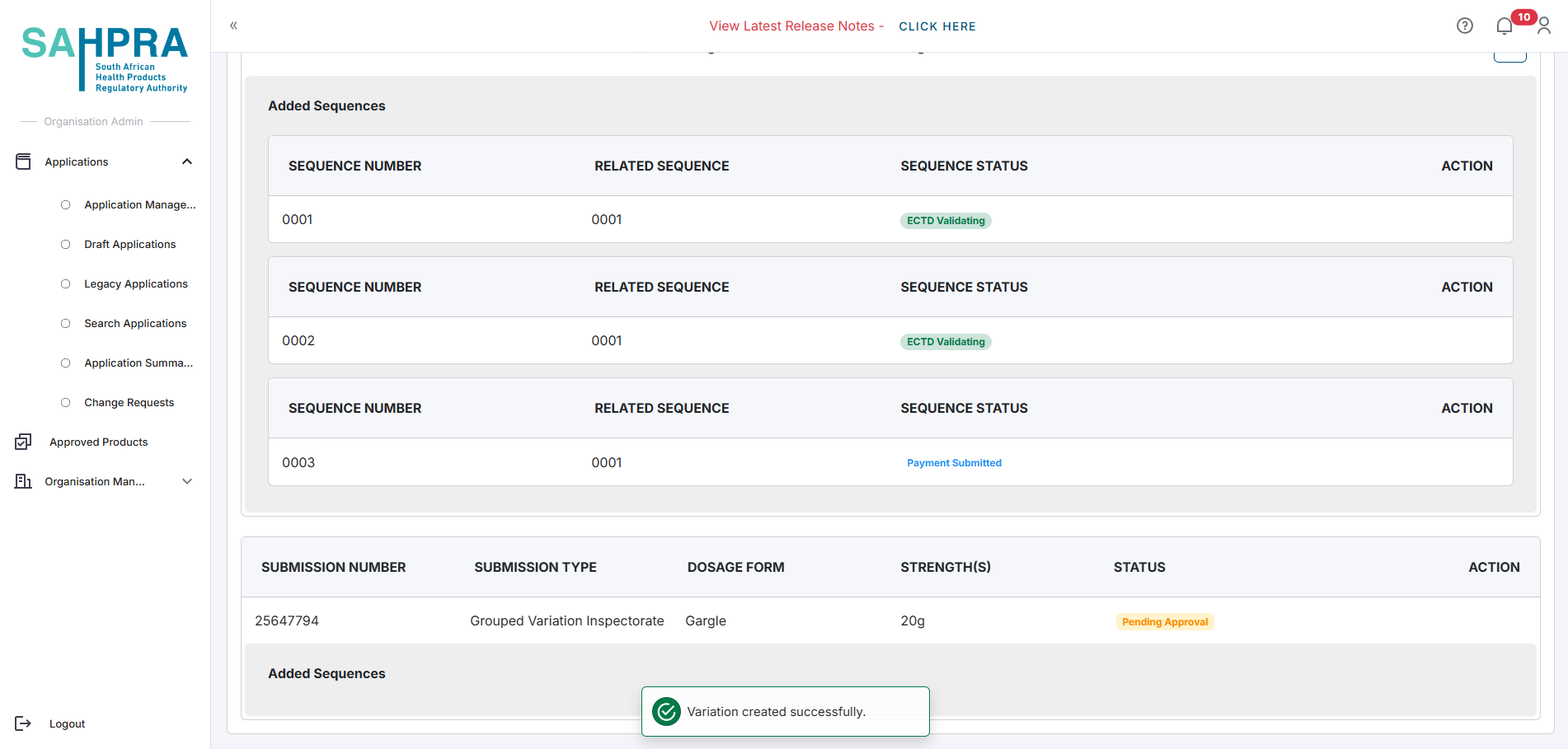This screenshot has height=749, width=1568.
Task: Open the notifications bell icon
Action: pos(1505,26)
